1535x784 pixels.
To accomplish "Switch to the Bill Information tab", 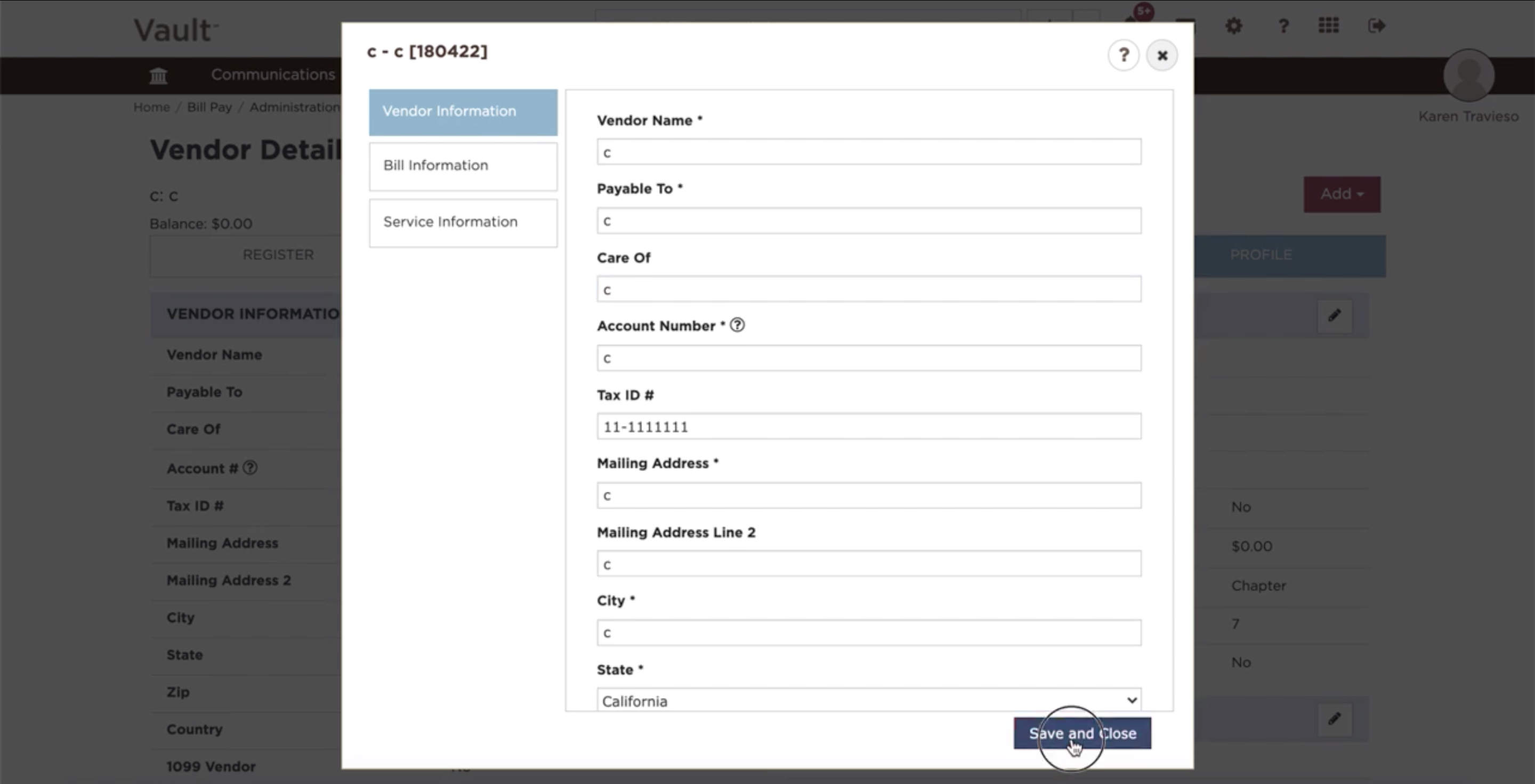I will 463,166.
